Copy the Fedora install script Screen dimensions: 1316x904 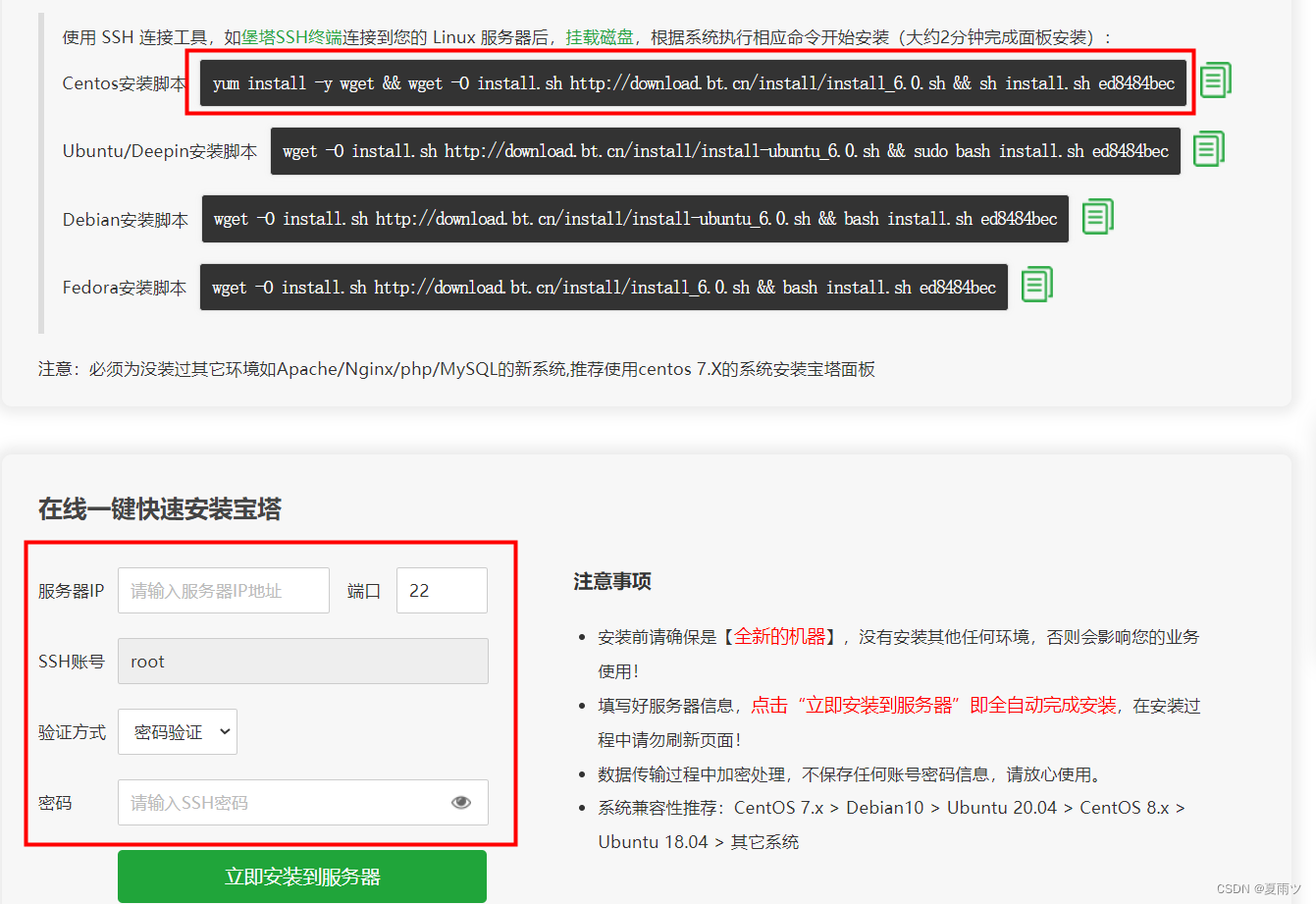point(1037,284)
